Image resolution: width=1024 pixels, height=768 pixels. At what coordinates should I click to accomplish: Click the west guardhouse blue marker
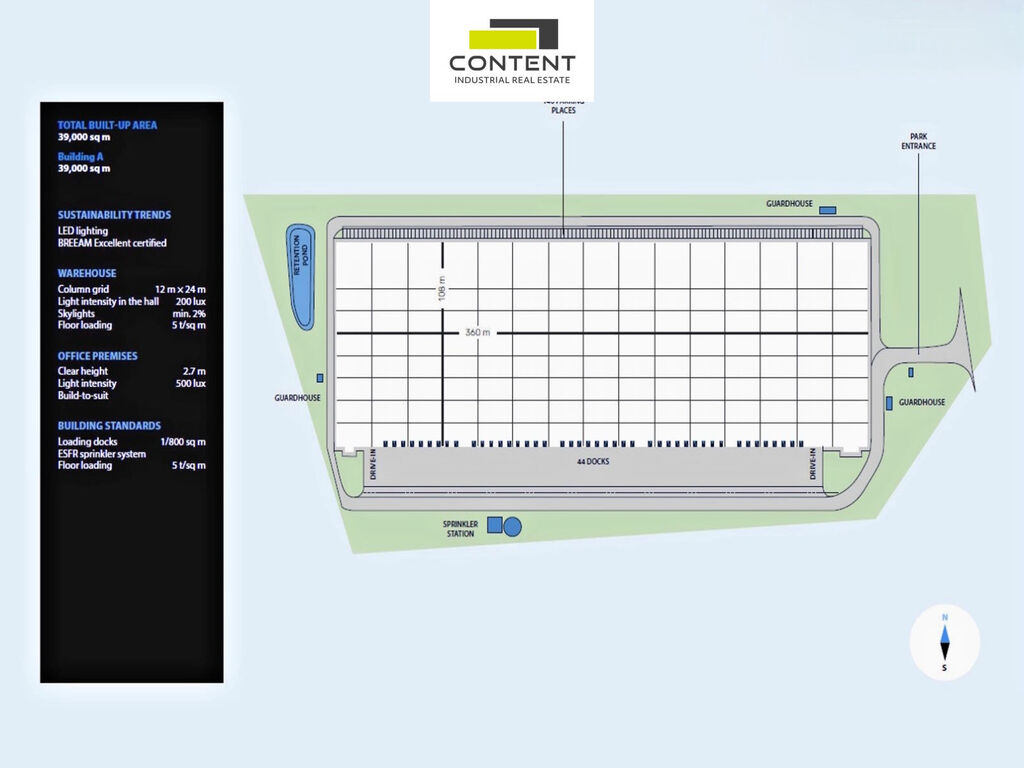320,377
